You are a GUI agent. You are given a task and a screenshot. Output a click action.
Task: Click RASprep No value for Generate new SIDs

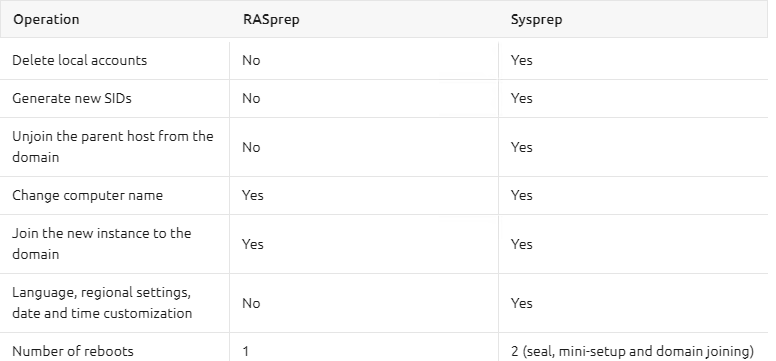pyautogui.click(x=251, y=99)
